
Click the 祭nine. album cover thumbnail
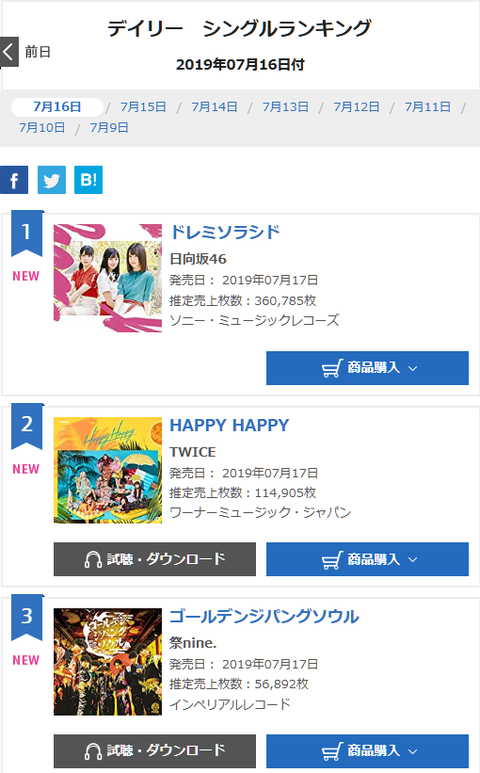(107, 662)
